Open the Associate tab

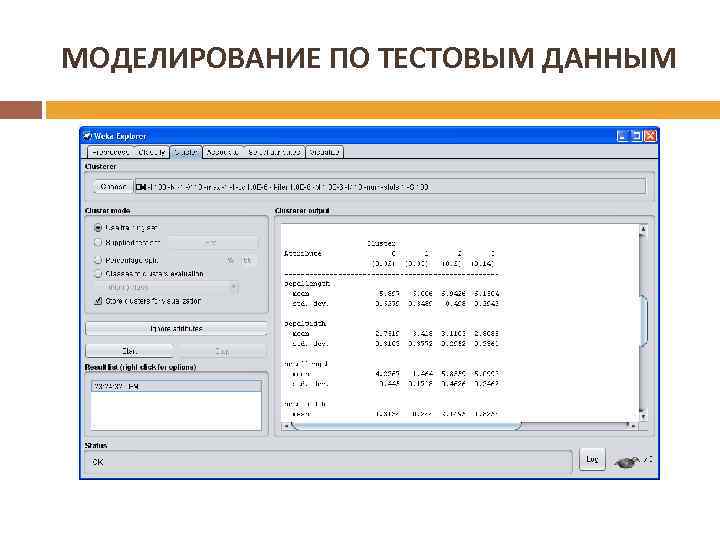(x=223, y=152)
